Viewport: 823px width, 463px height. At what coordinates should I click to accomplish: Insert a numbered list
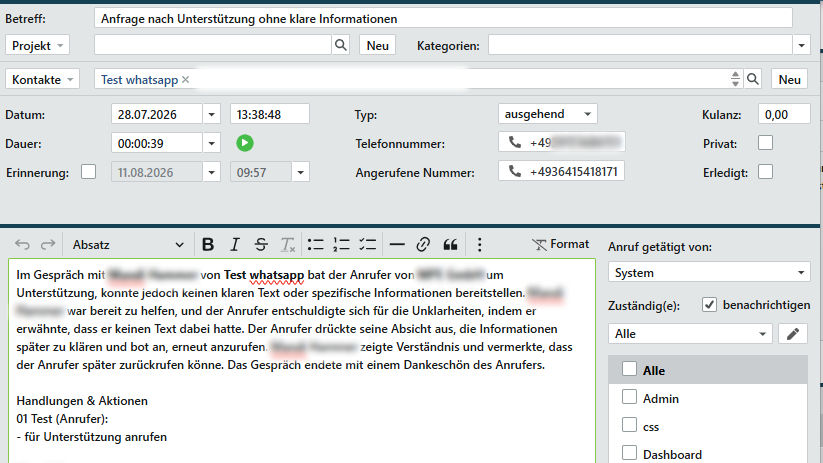[341, 245]
